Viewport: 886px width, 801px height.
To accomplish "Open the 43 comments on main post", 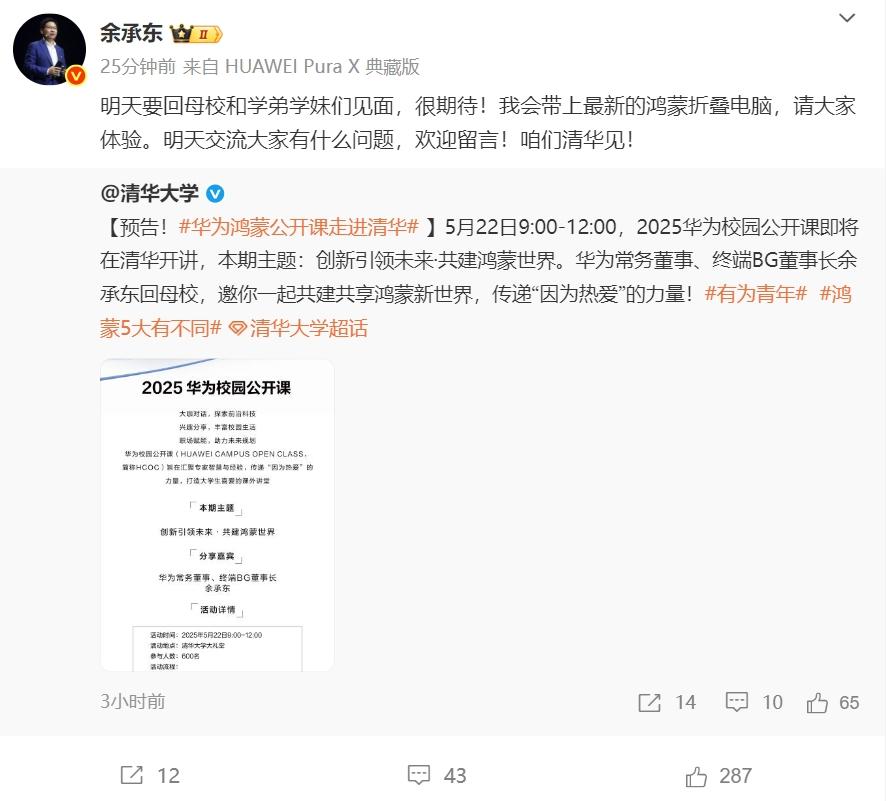I will (x=437, y=775).
